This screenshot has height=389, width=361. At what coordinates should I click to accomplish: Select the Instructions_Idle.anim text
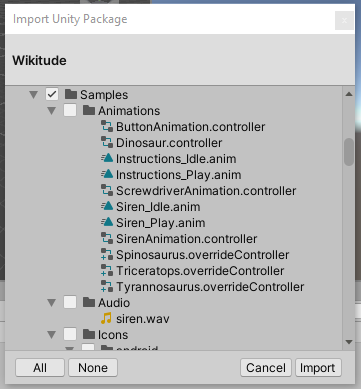[x=176, y=159]
